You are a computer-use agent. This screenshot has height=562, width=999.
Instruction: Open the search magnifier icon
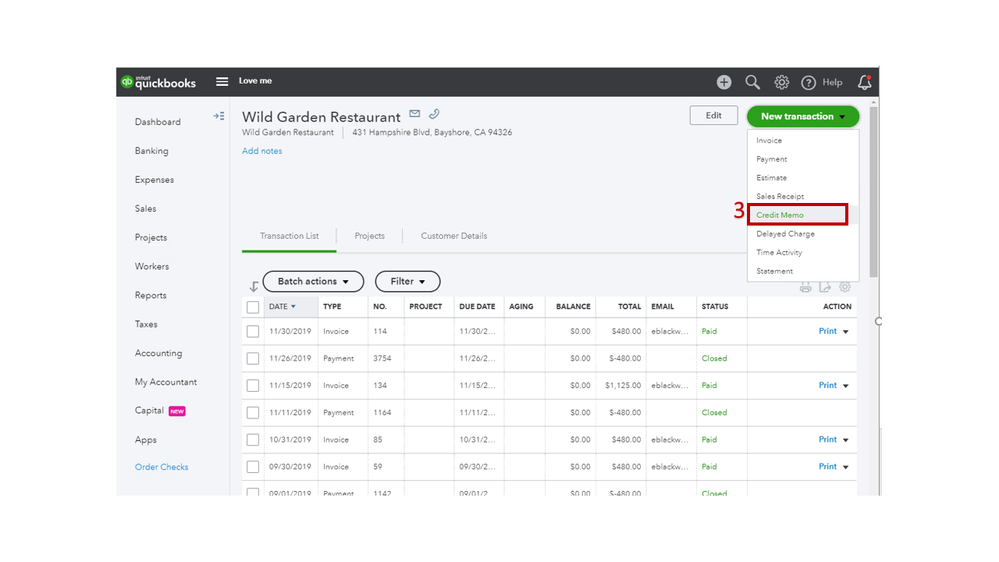click(752, 82)
